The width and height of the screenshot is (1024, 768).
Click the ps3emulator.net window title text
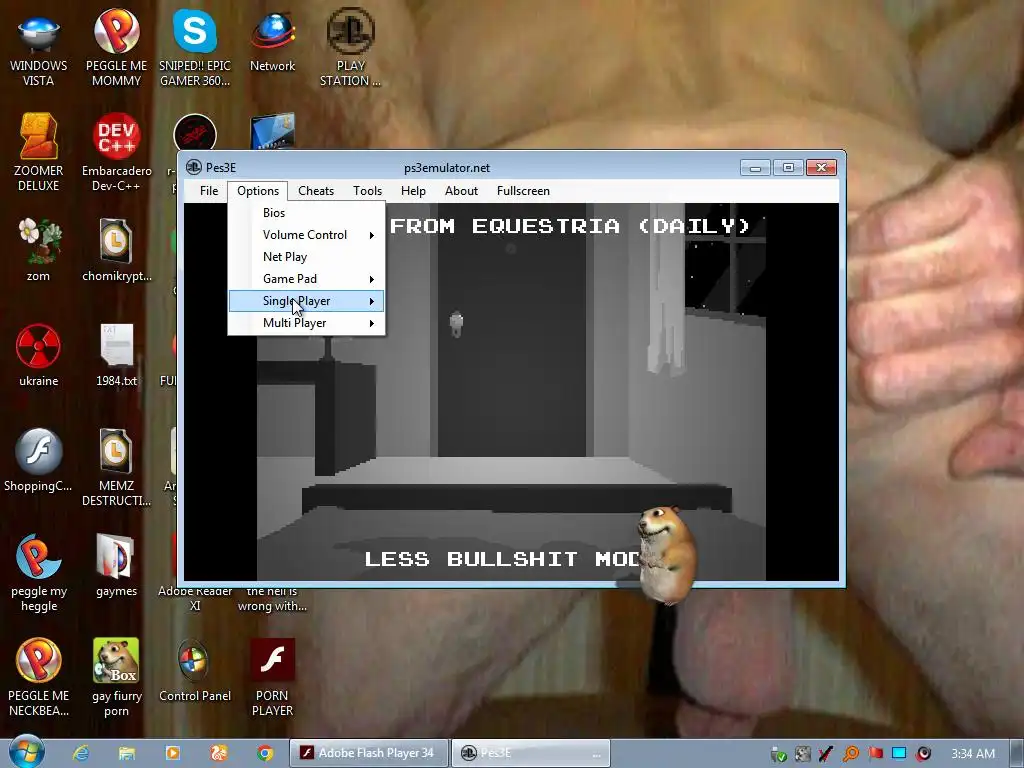click(x=447, y=168)
